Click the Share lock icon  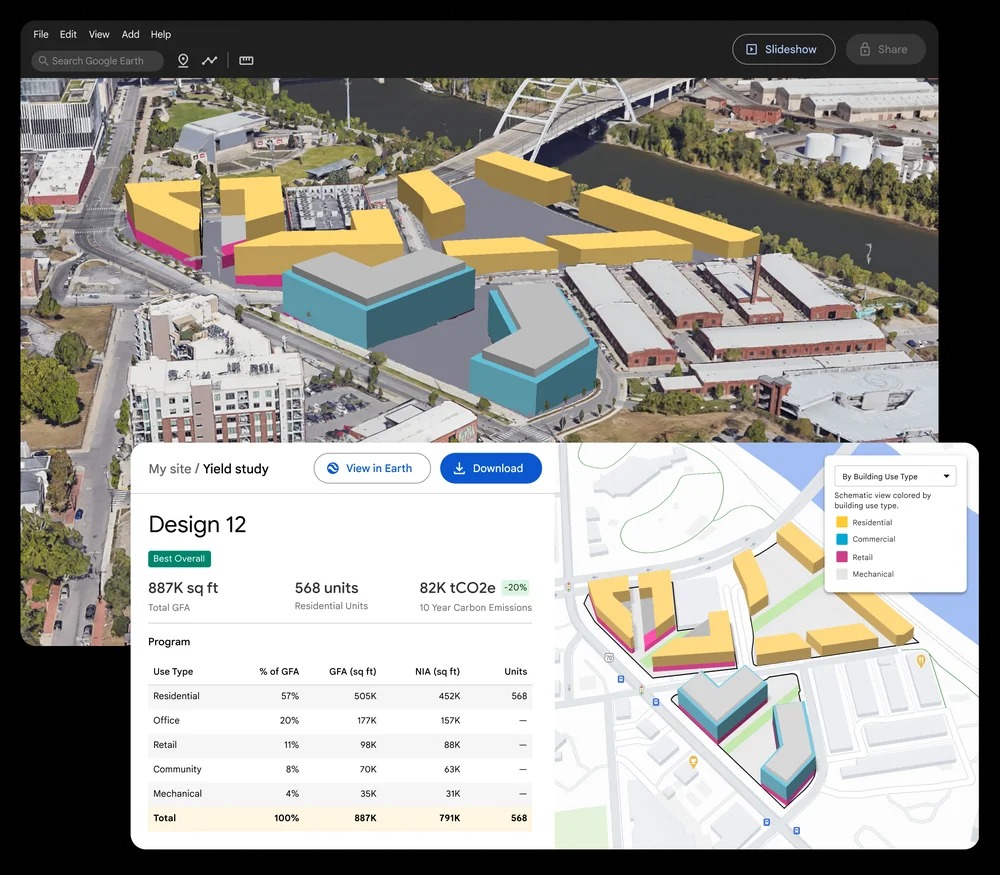pyautogui.click(x=865, y=49)
